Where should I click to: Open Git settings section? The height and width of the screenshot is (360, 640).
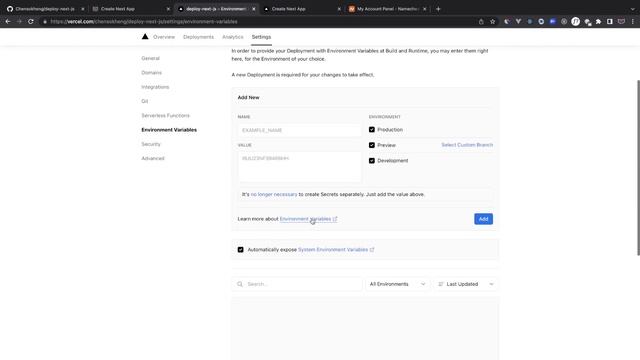[145, 101]
